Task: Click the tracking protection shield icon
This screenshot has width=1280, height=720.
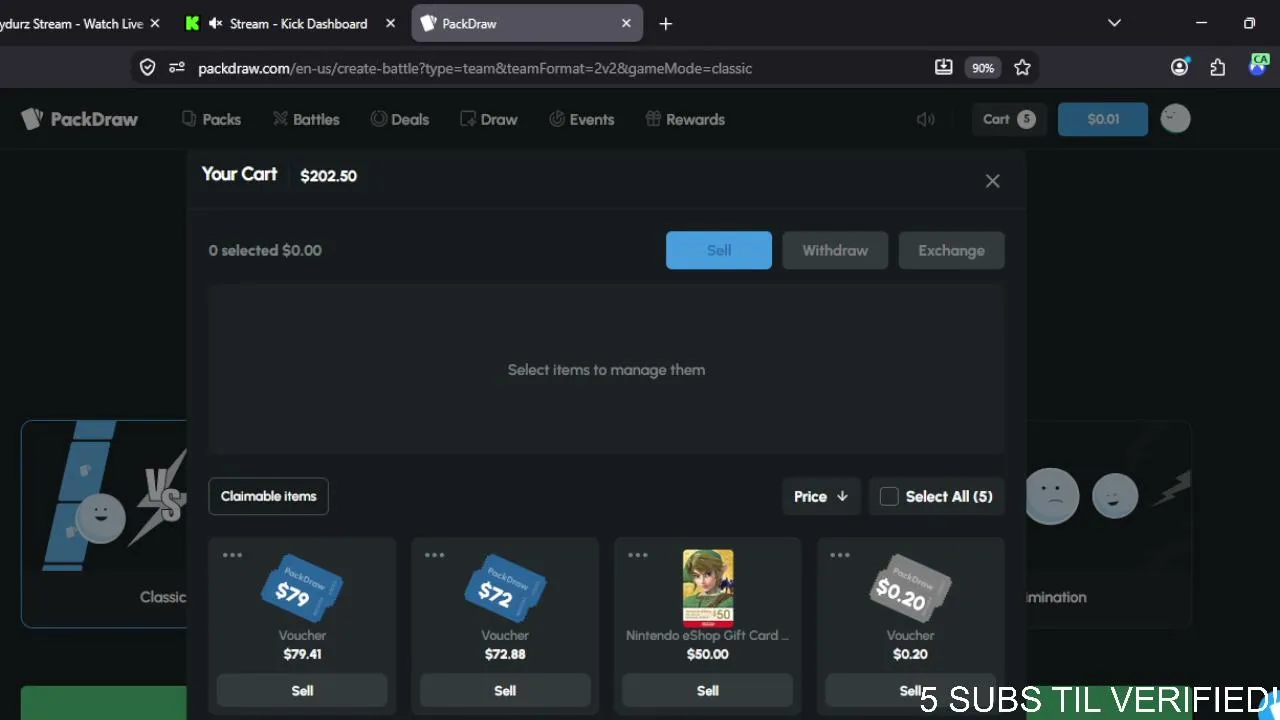Action: [x=148, y=67]
